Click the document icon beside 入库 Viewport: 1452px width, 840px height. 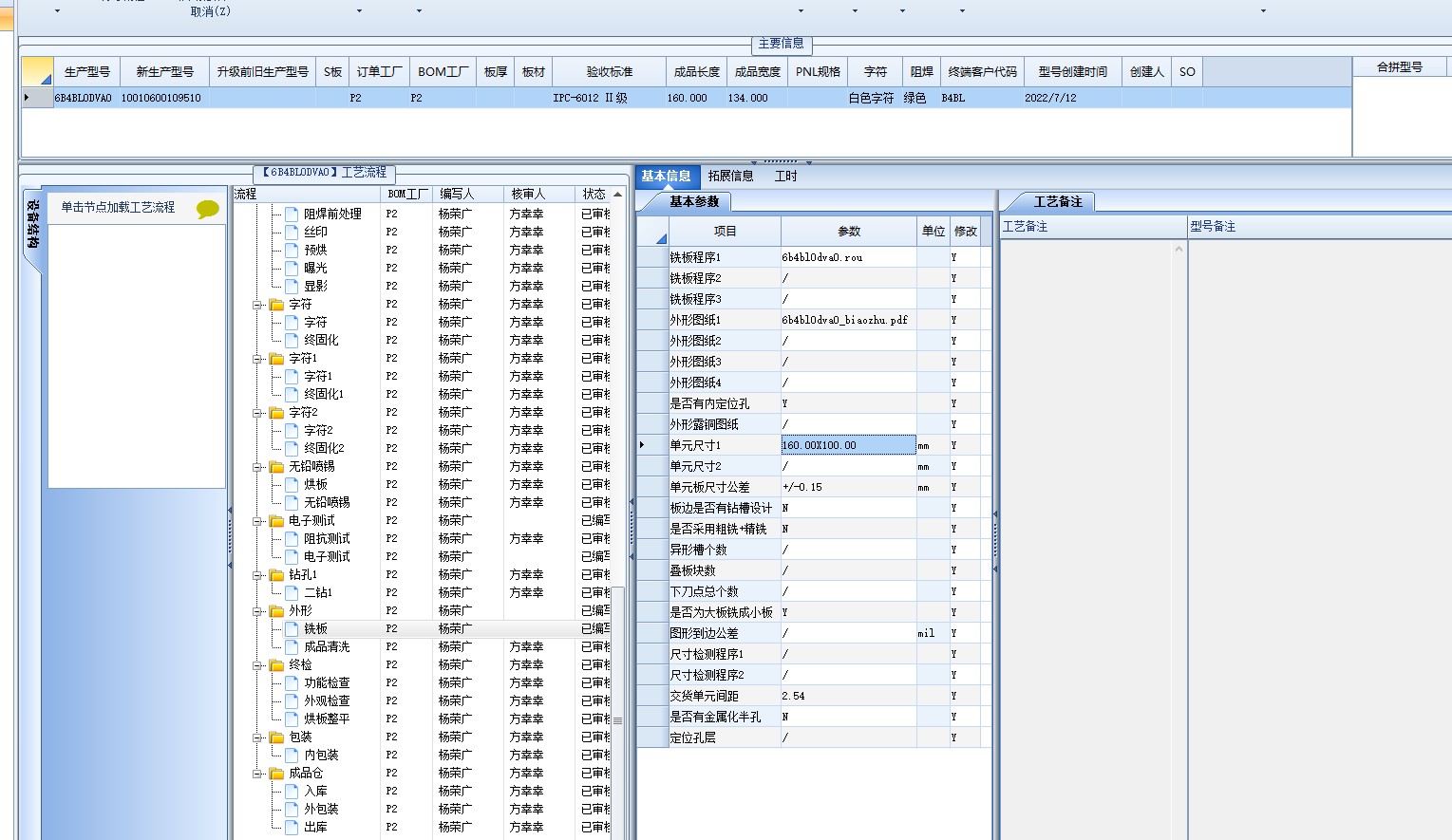(x=292, y=792)
